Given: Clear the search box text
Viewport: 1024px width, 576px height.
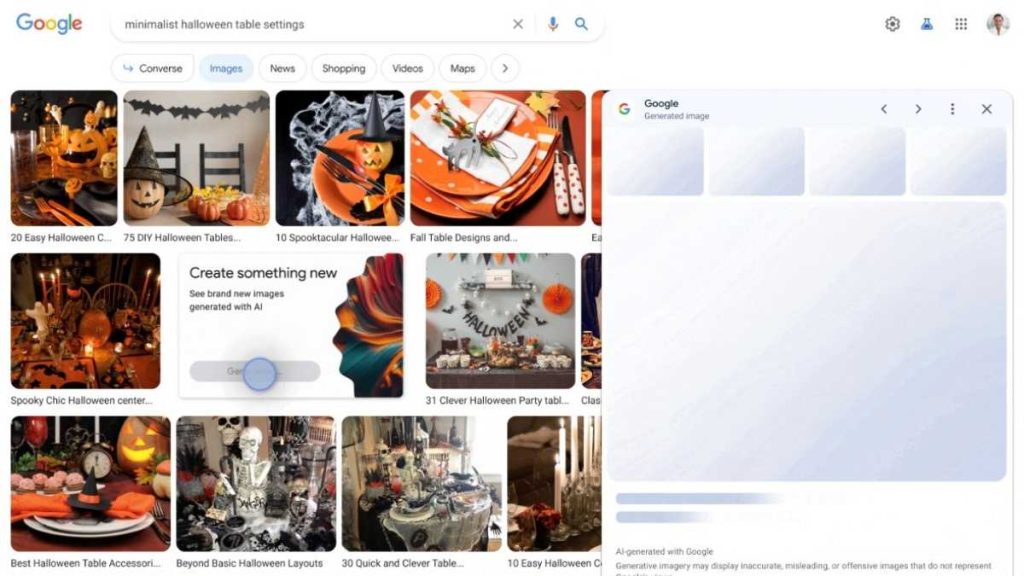Looking at the screenshot, I should 517,24.
